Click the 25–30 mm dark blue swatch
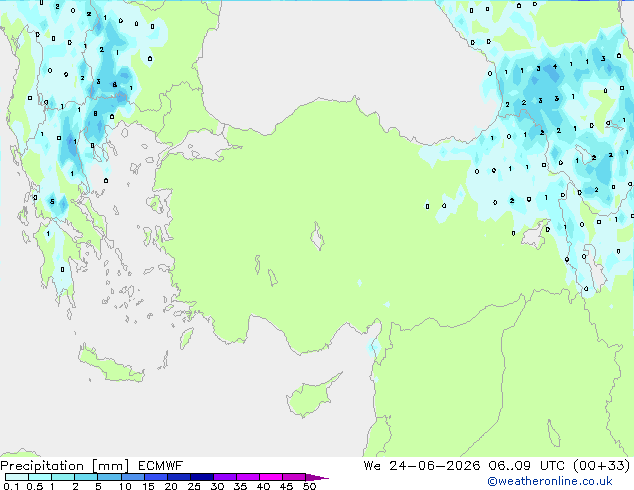 201,477
